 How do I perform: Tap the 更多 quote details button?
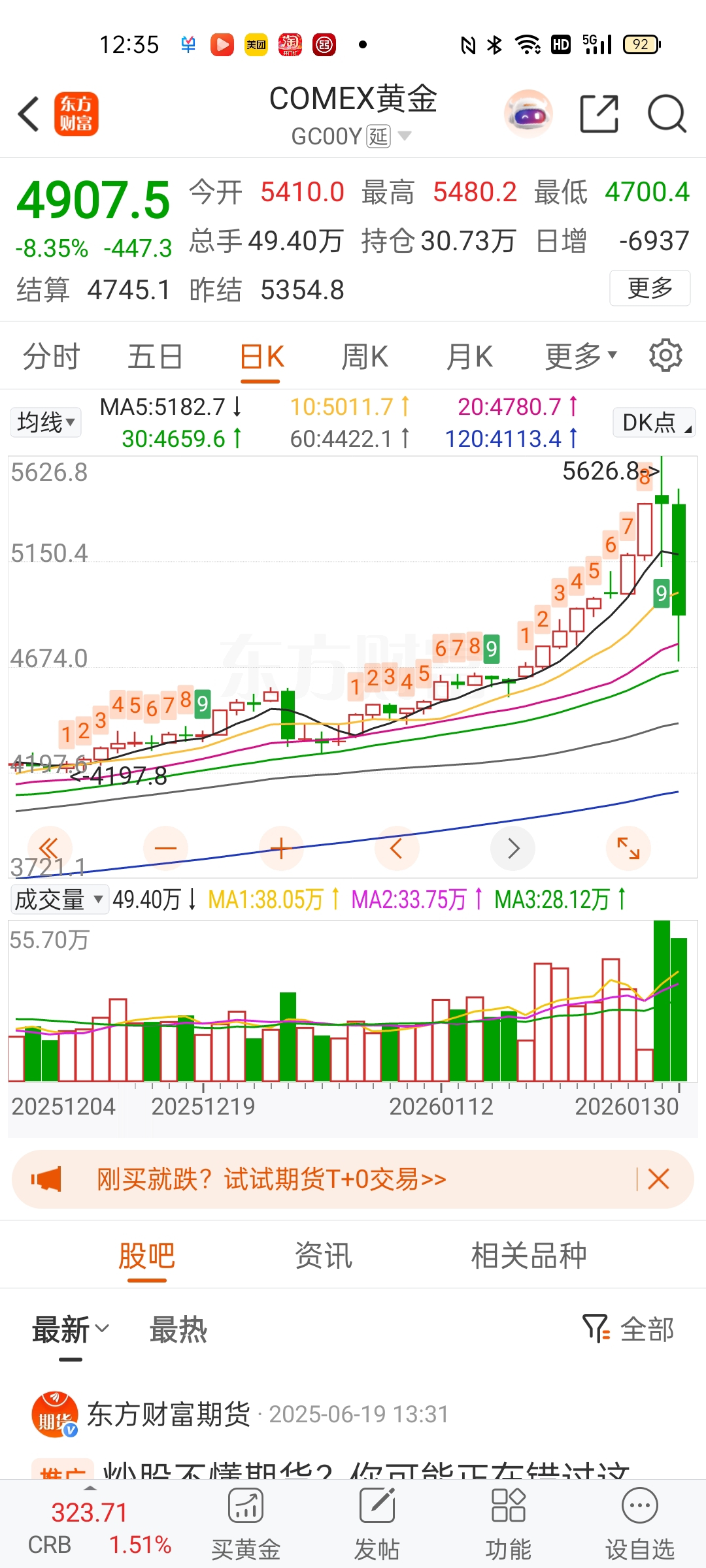[650, 288]
